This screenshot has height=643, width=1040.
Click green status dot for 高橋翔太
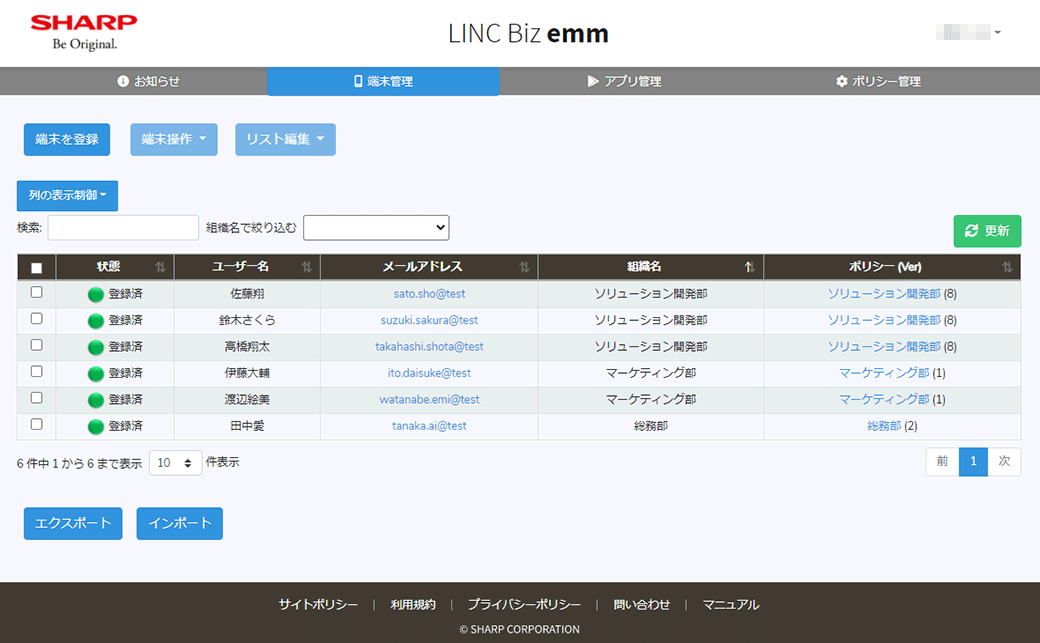pos(96,347)
